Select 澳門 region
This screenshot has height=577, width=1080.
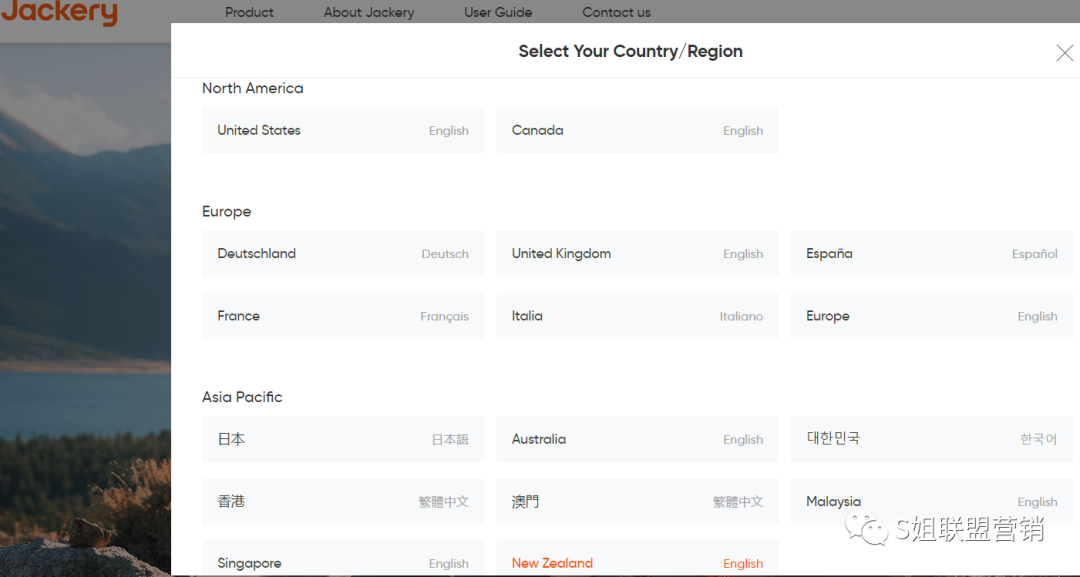coord(637,501)
